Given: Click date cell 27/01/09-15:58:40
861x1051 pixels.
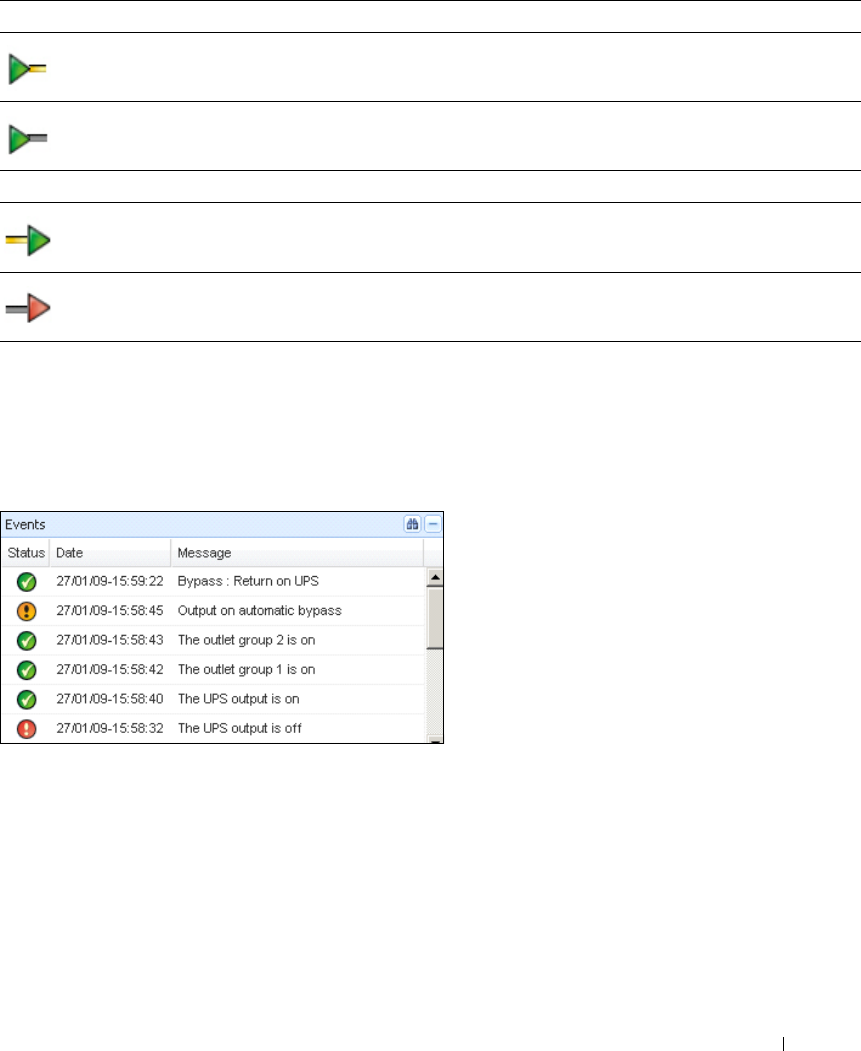Looking at the screenshot, I should point(110,699).
